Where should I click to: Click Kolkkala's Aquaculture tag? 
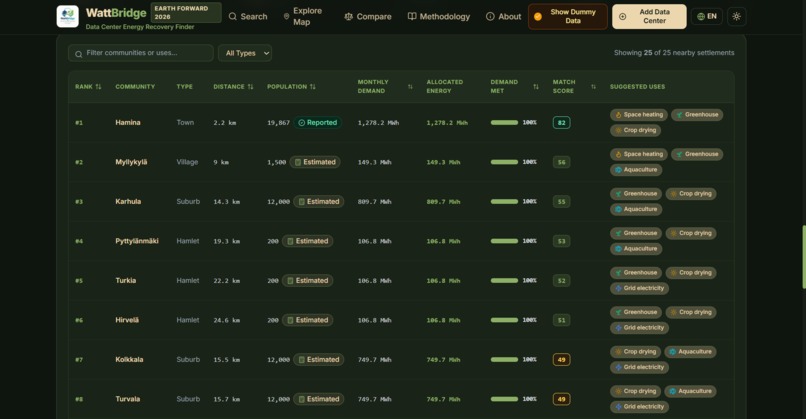click(690, 352)
